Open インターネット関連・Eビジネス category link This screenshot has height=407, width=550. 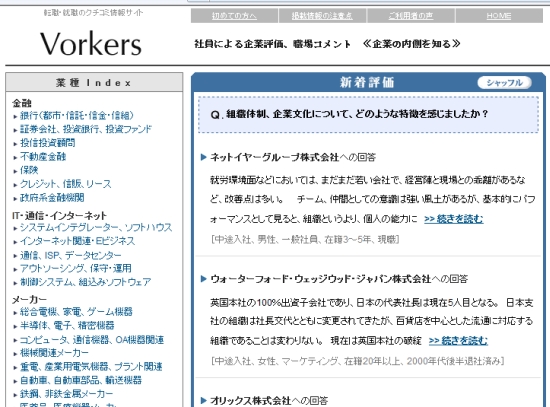point(77,241)
